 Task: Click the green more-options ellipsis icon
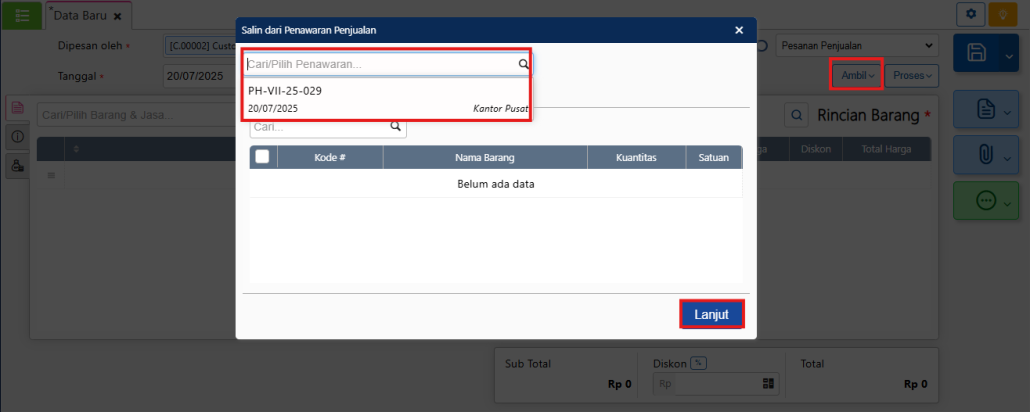(x=984, y=201)
